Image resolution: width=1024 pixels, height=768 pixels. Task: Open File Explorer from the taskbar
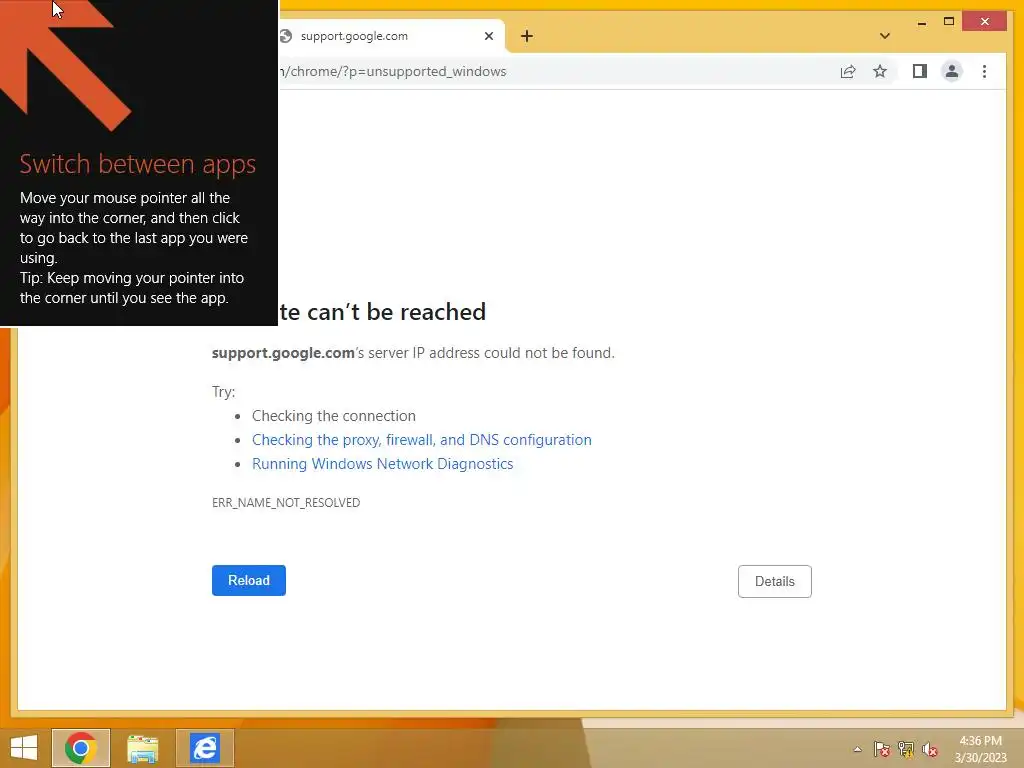tap(143, 748)
